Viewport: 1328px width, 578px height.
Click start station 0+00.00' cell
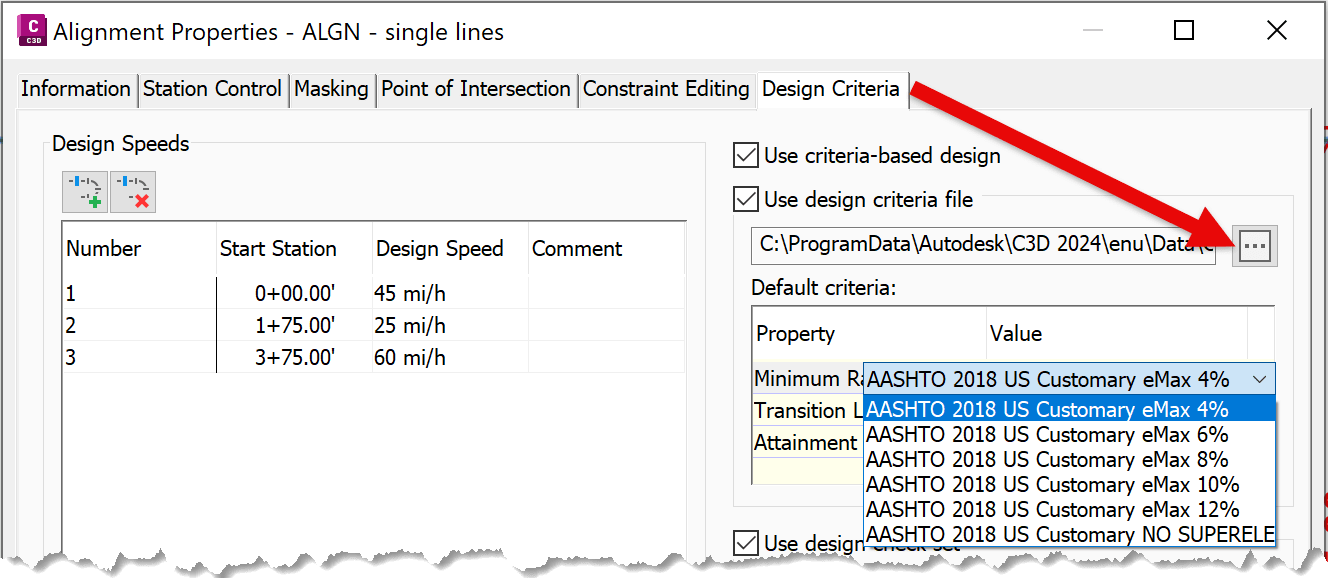294,293
